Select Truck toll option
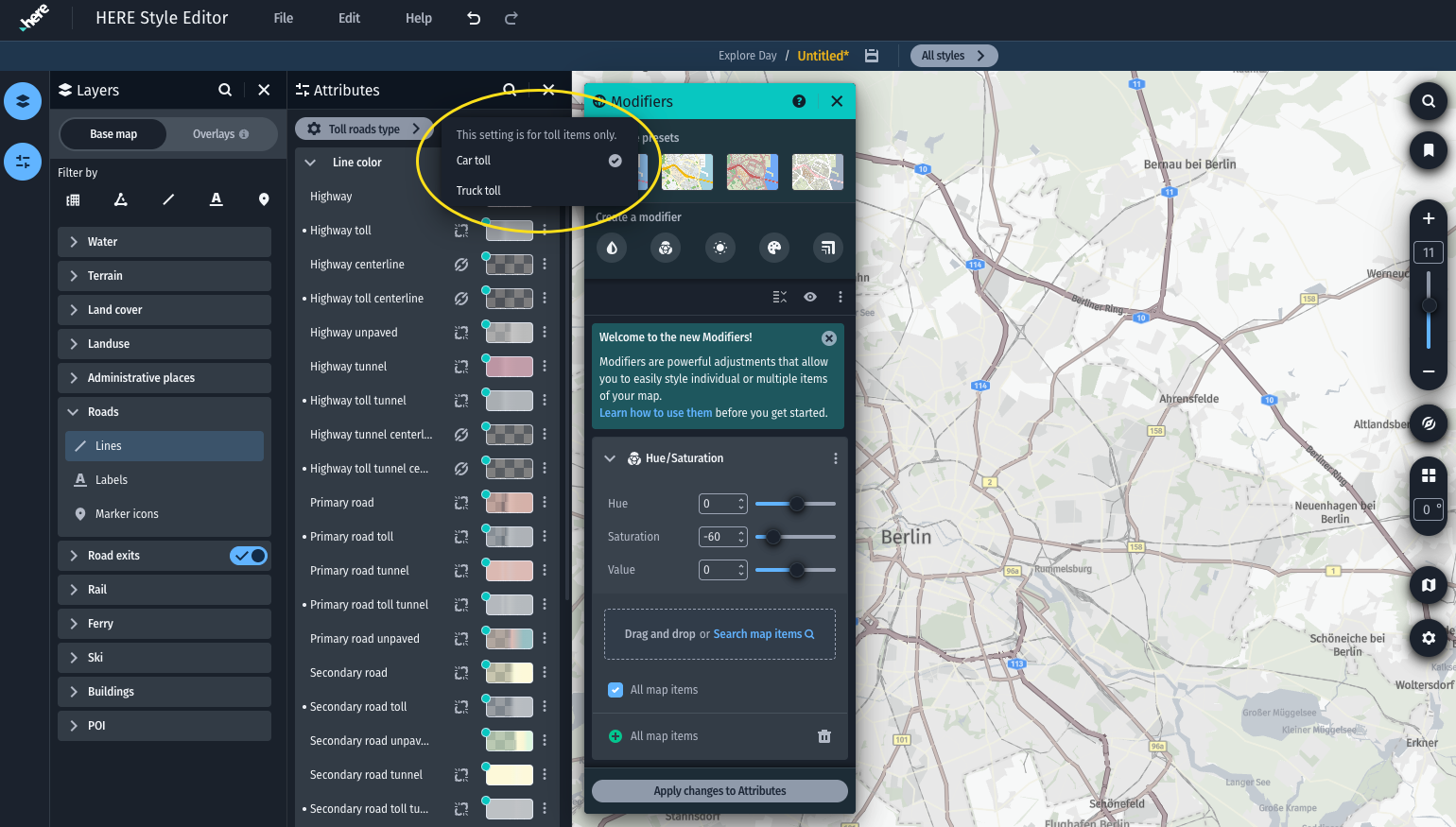 click(x=478, y=191)
